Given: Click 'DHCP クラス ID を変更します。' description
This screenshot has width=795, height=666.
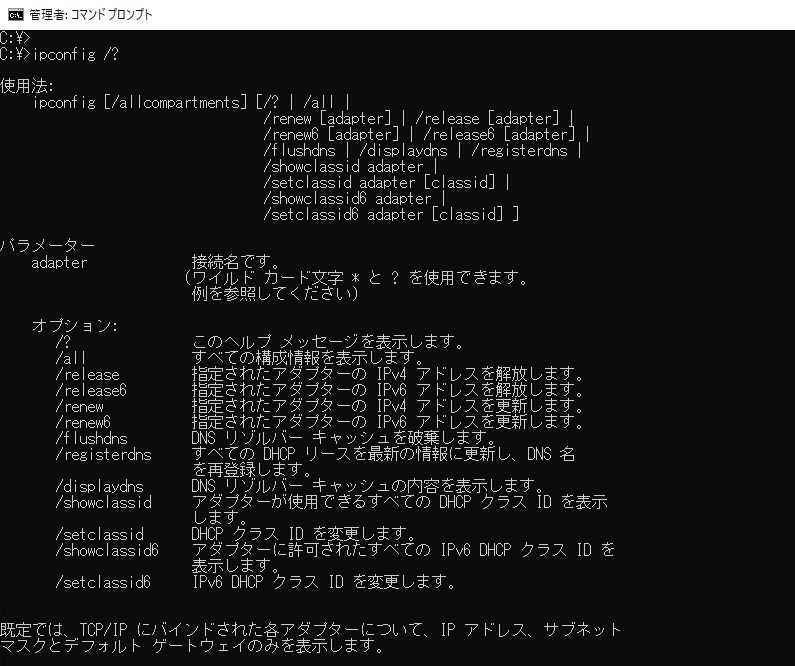Looking at the screenshot, I should tap(304, 534).
